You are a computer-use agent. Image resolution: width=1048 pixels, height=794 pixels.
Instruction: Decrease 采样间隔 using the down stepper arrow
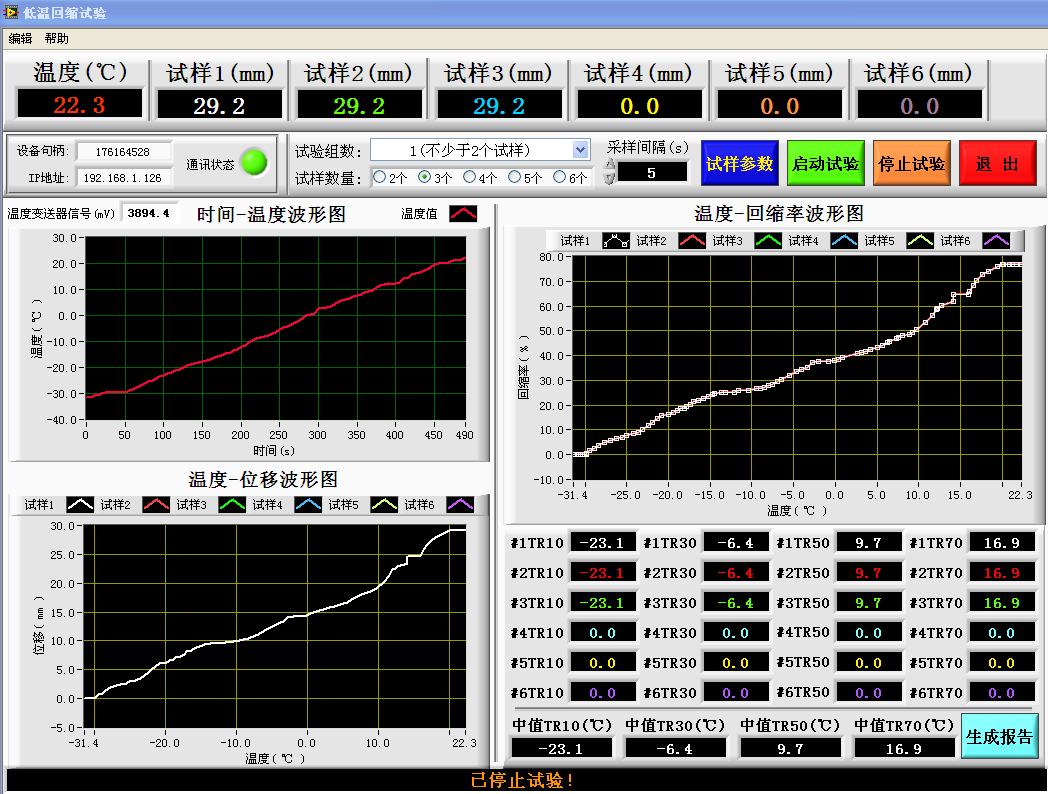(x=609, y=179)
